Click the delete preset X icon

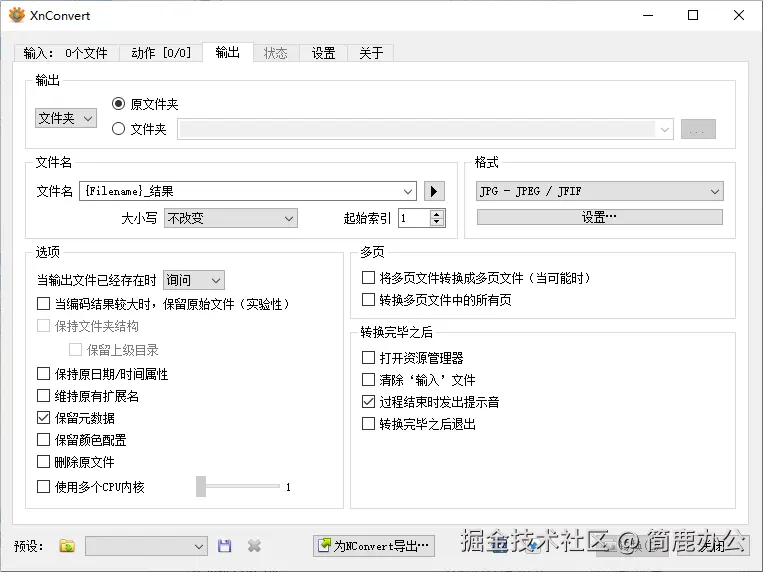tap(254, 546)
